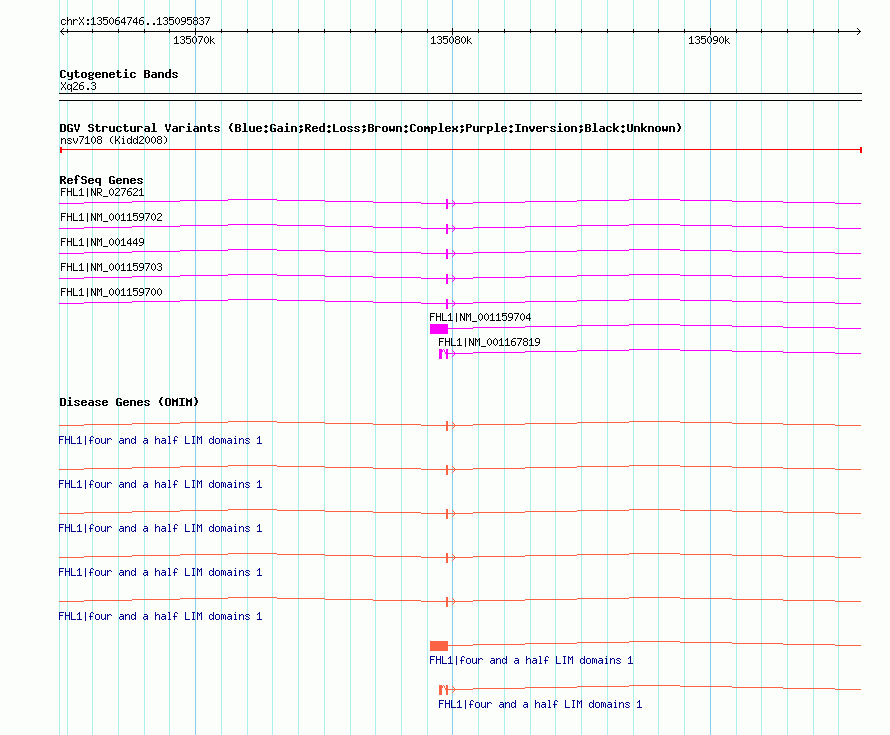The image size is (890, 735).
Task: Click the NM_001449 exon arrow marker
Action: point(451,254)
